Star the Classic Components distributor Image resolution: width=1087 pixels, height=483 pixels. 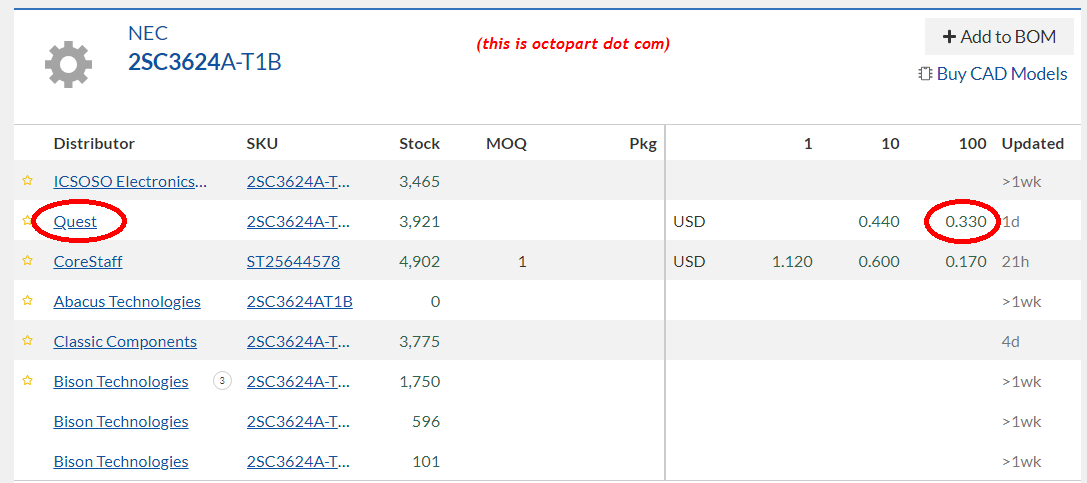pyautogui.click(x=28, y=341)
